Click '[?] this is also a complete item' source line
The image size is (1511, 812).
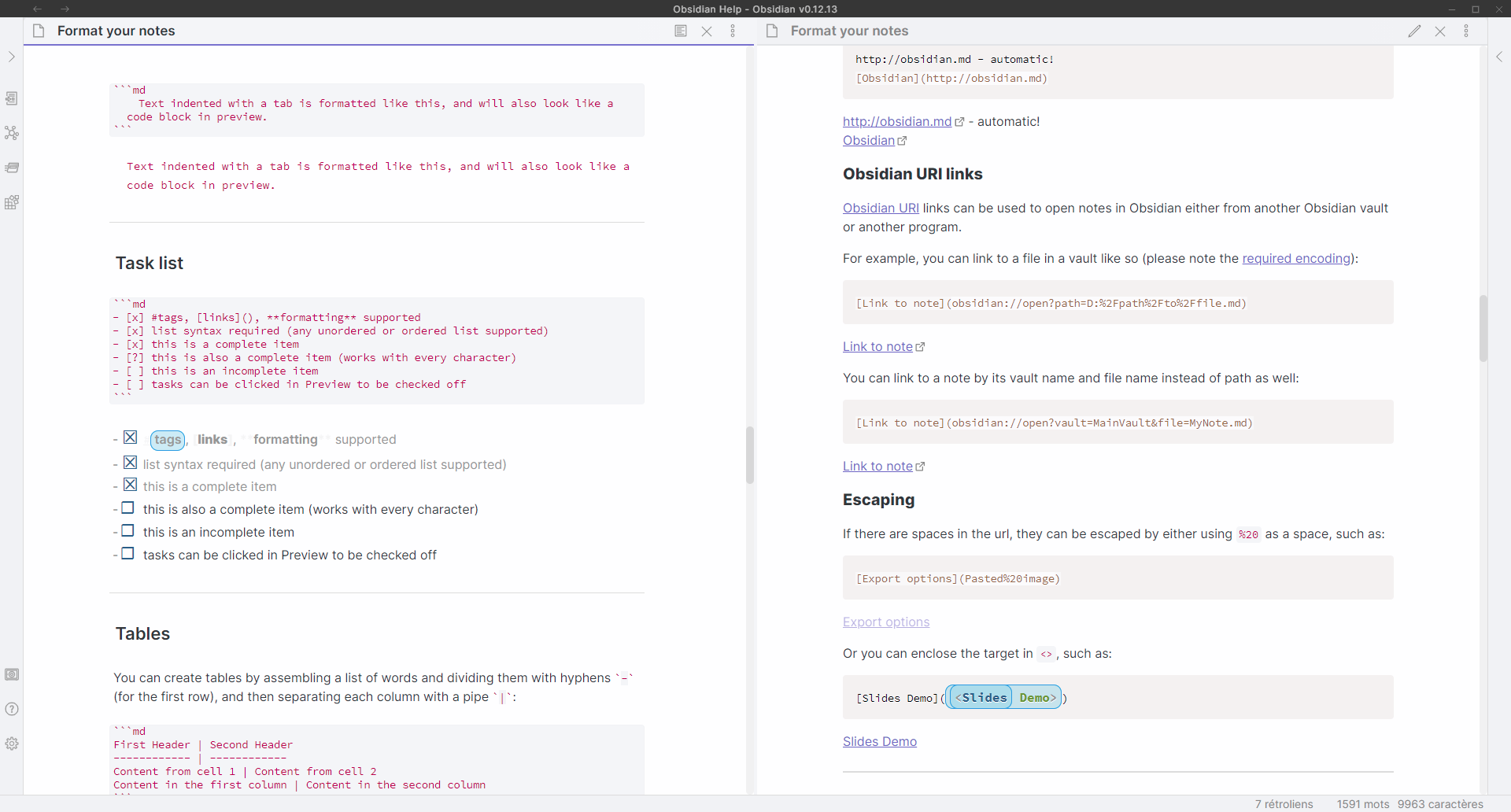(x=315, y=357)
